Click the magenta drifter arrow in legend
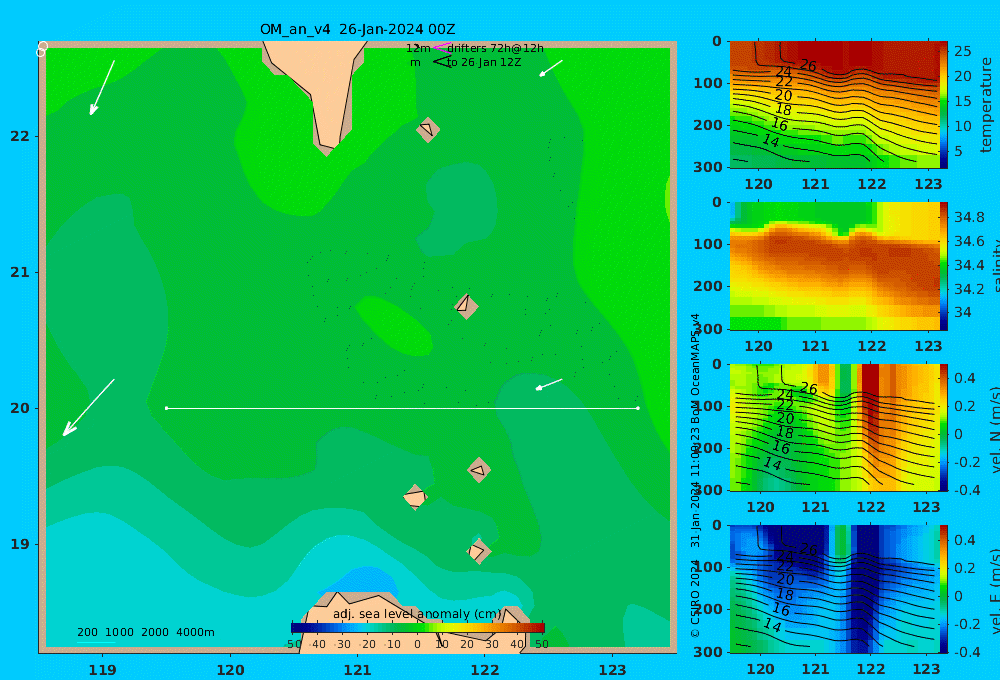This screenshot has width=1000, height=680. pos(441,48)
